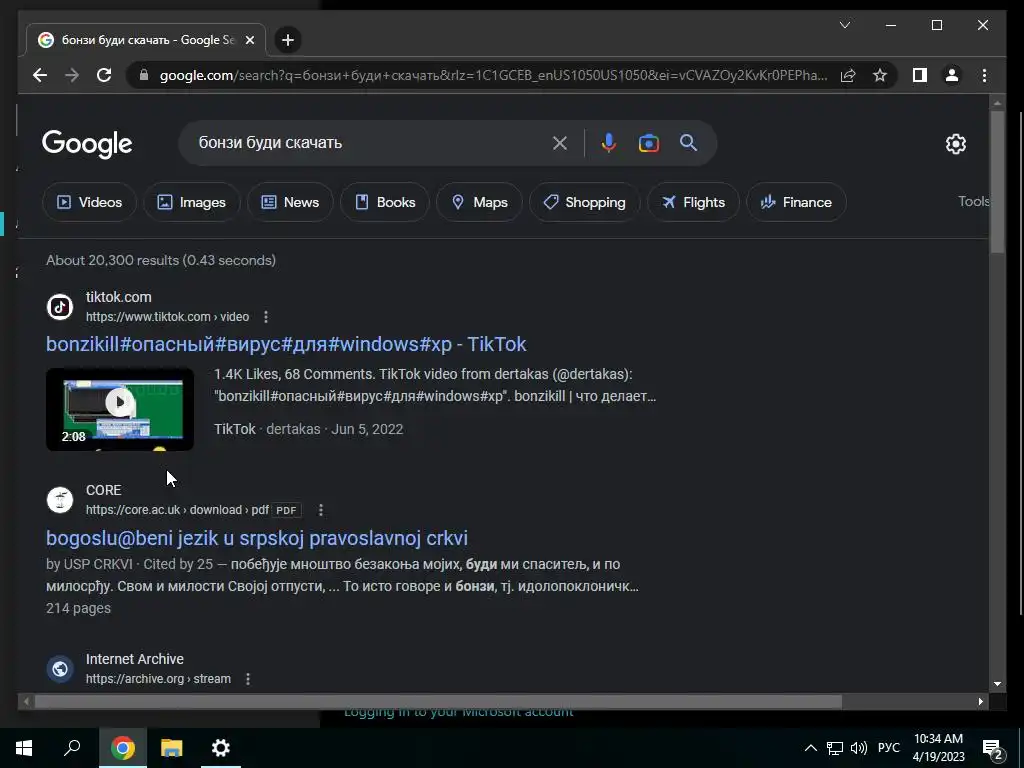Viewport: 1024px width, 768px height.
Task: Switch to Books results
Action: click(385, 202)
